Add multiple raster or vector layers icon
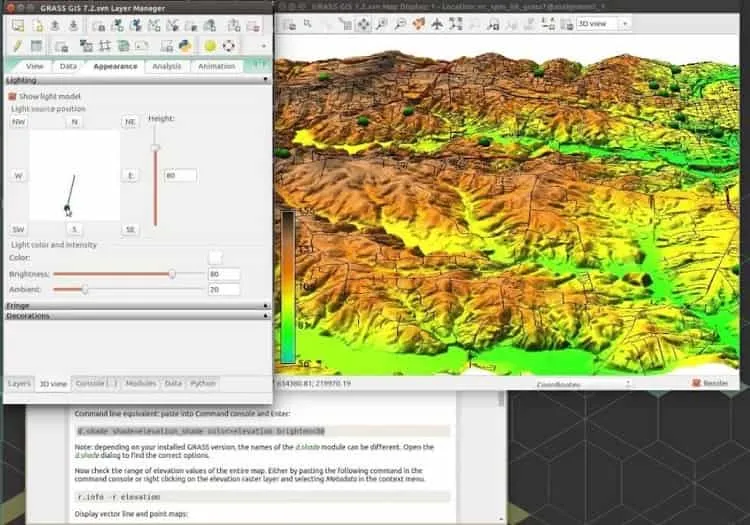Screen dimensions: 750x525 99,26
